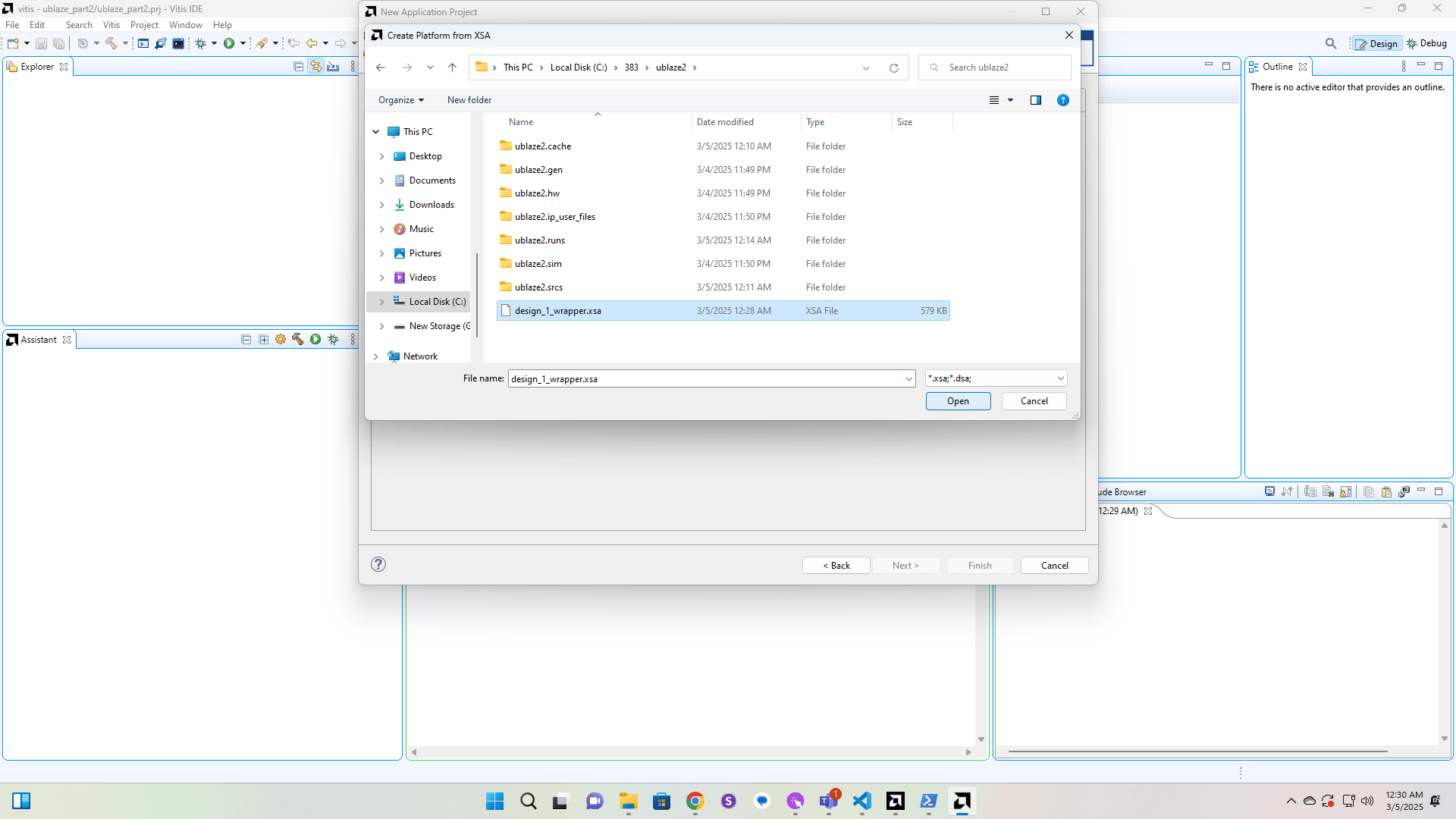This screenshot has width=1456, height=819.
Task: Open the Vitis menu
Action: [x=111, y=25]
